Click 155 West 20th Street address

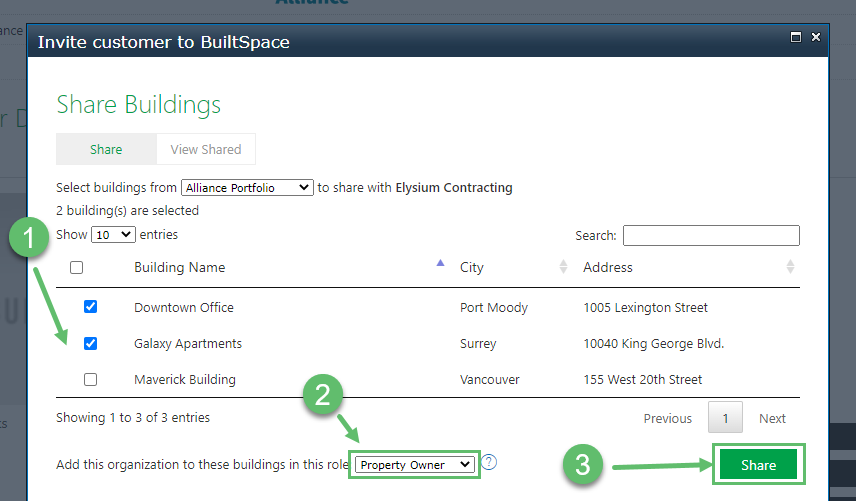click(x=643, y=380)
